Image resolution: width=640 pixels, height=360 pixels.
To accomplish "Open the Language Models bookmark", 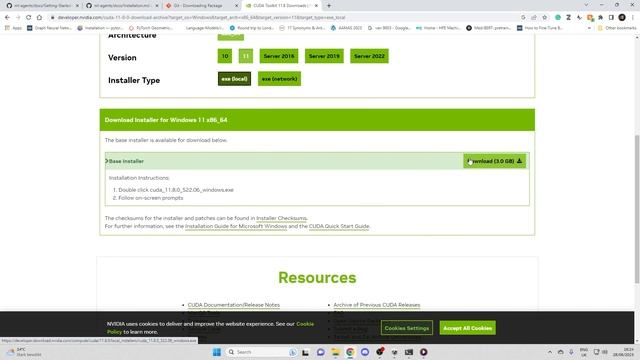I will pyautogui.click(x=204, y=28).
